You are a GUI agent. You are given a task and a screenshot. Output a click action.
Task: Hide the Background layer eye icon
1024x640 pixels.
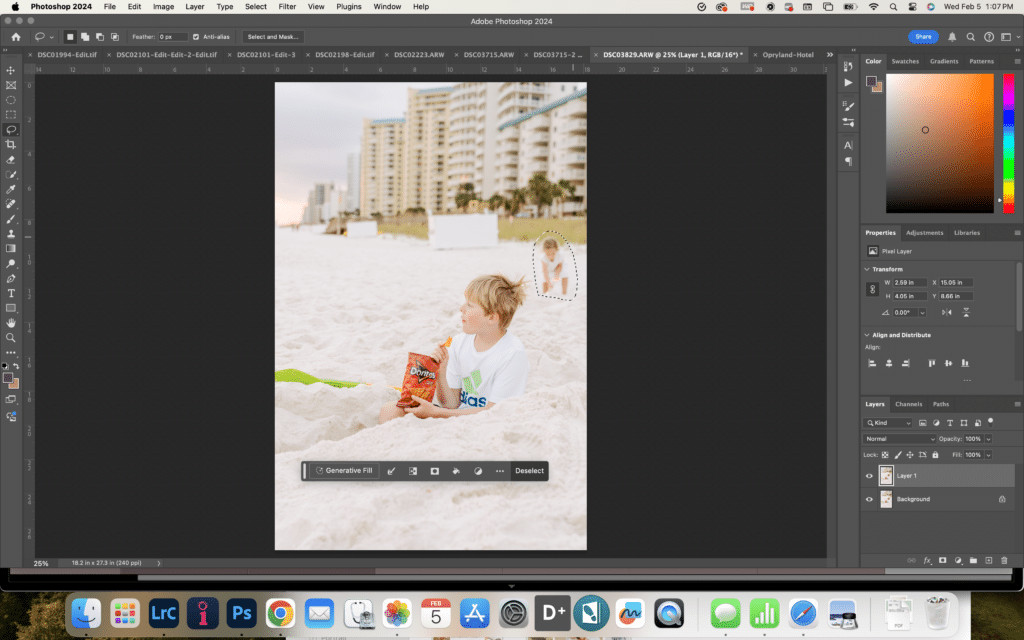(869, 500)
